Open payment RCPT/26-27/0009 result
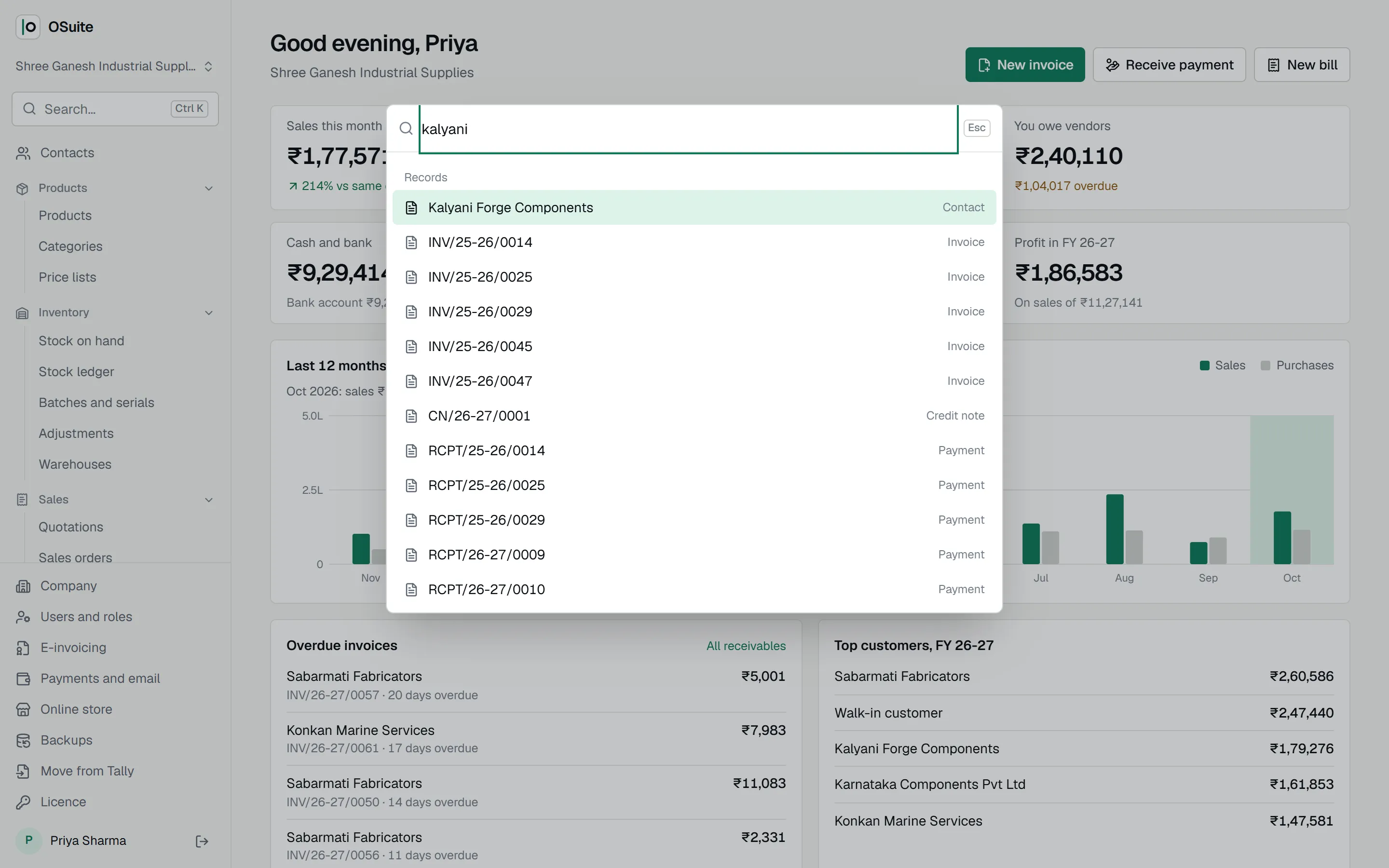This screenshot has height=868, width=1389. click(x=694, y=555)
